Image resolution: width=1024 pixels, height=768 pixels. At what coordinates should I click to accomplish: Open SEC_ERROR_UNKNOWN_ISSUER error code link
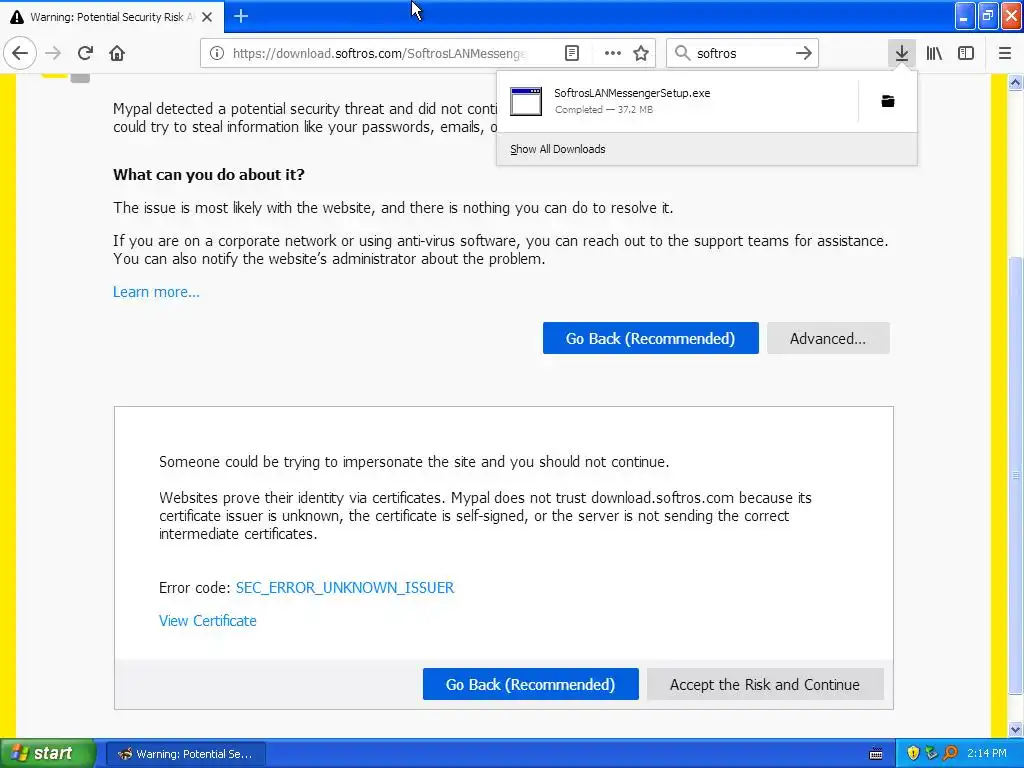tap(345, 588)
